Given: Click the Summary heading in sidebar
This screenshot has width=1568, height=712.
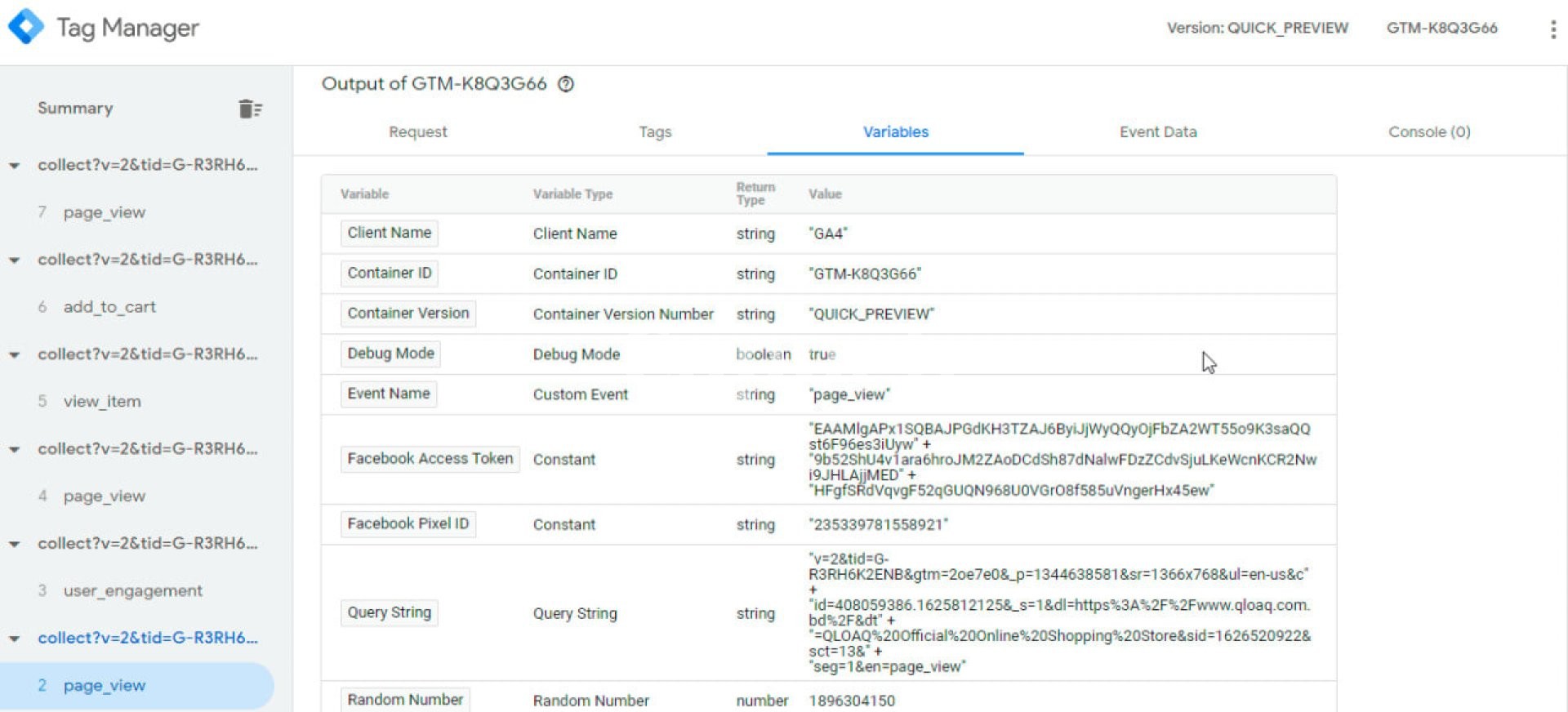Looking at the screenshot, I should tap(75, 109).
